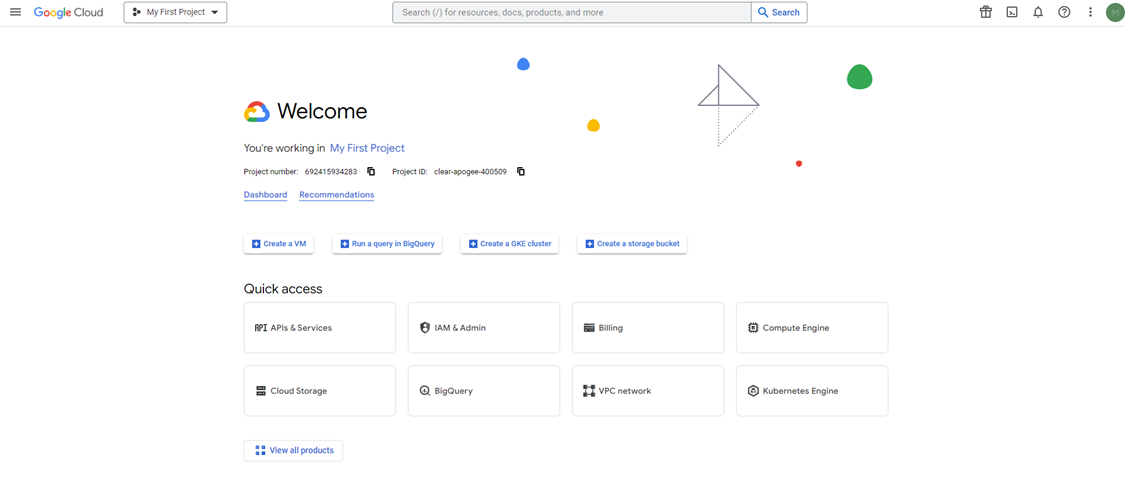The image size is (1125, 502).
Task: Click Create a storage bucket button
Action: click(x=632, y=244)
